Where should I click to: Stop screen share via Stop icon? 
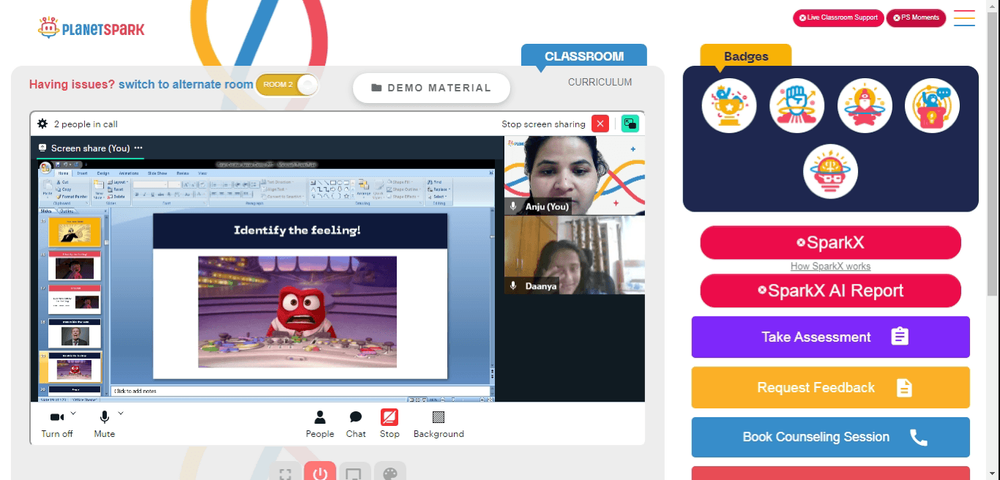pos(389,418)
